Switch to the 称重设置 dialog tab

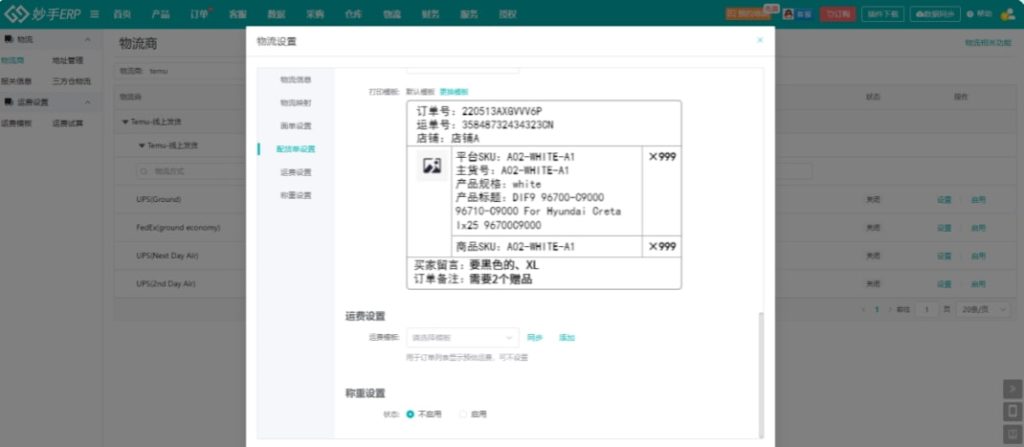296,195
